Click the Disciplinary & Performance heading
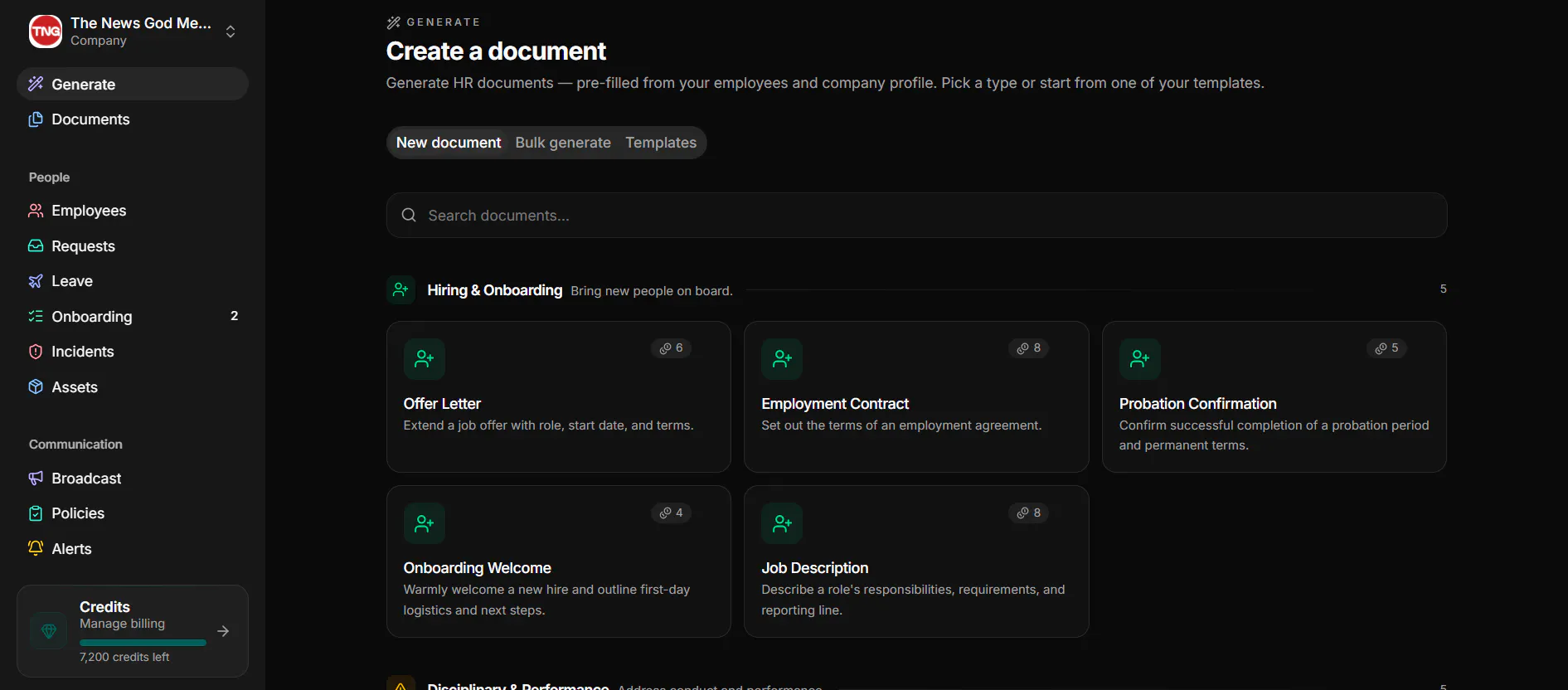Screen dimensions: 1568x690 click(x=518, y=685)
